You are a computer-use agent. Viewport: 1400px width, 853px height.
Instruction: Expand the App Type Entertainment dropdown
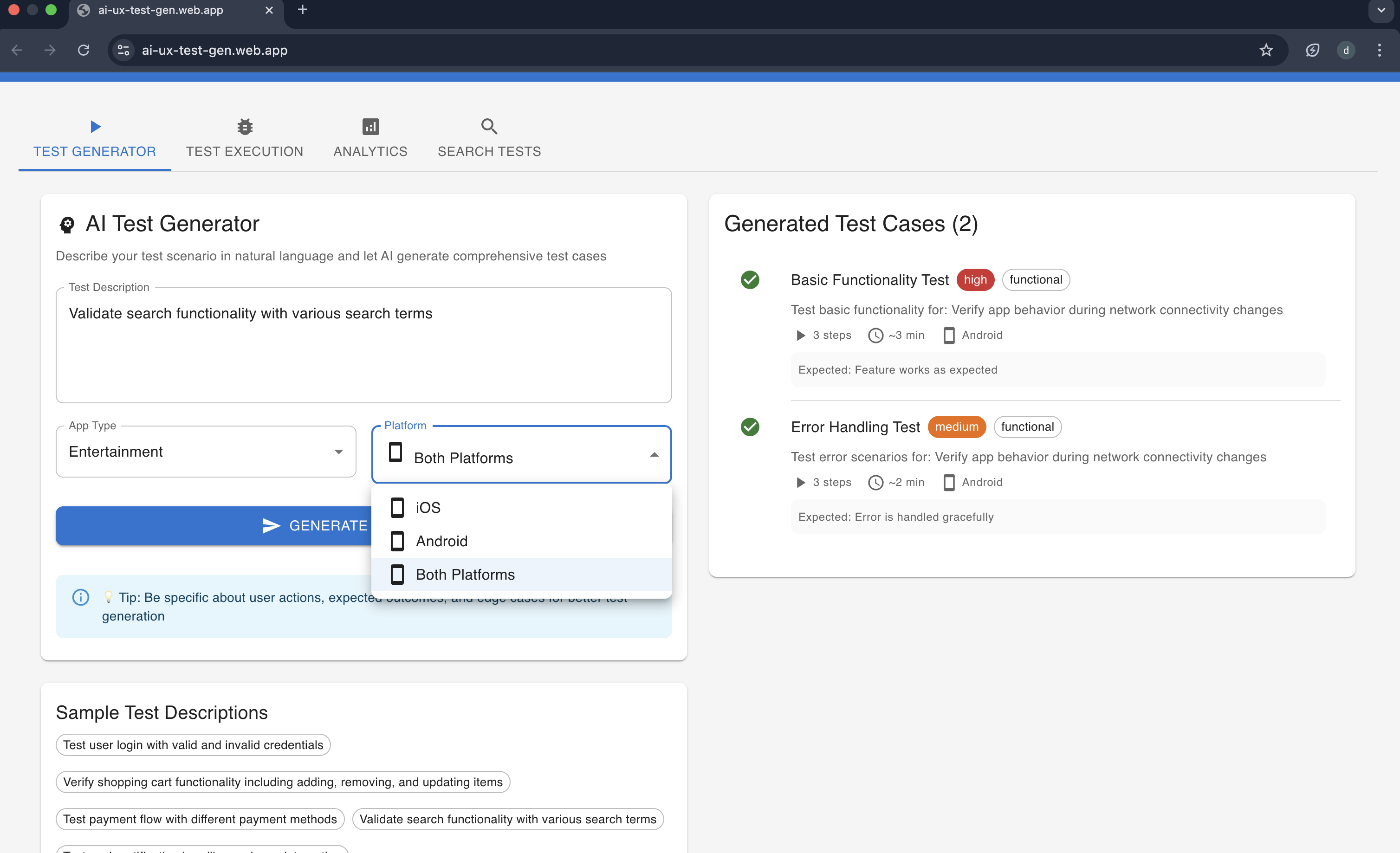click(206, 452)
